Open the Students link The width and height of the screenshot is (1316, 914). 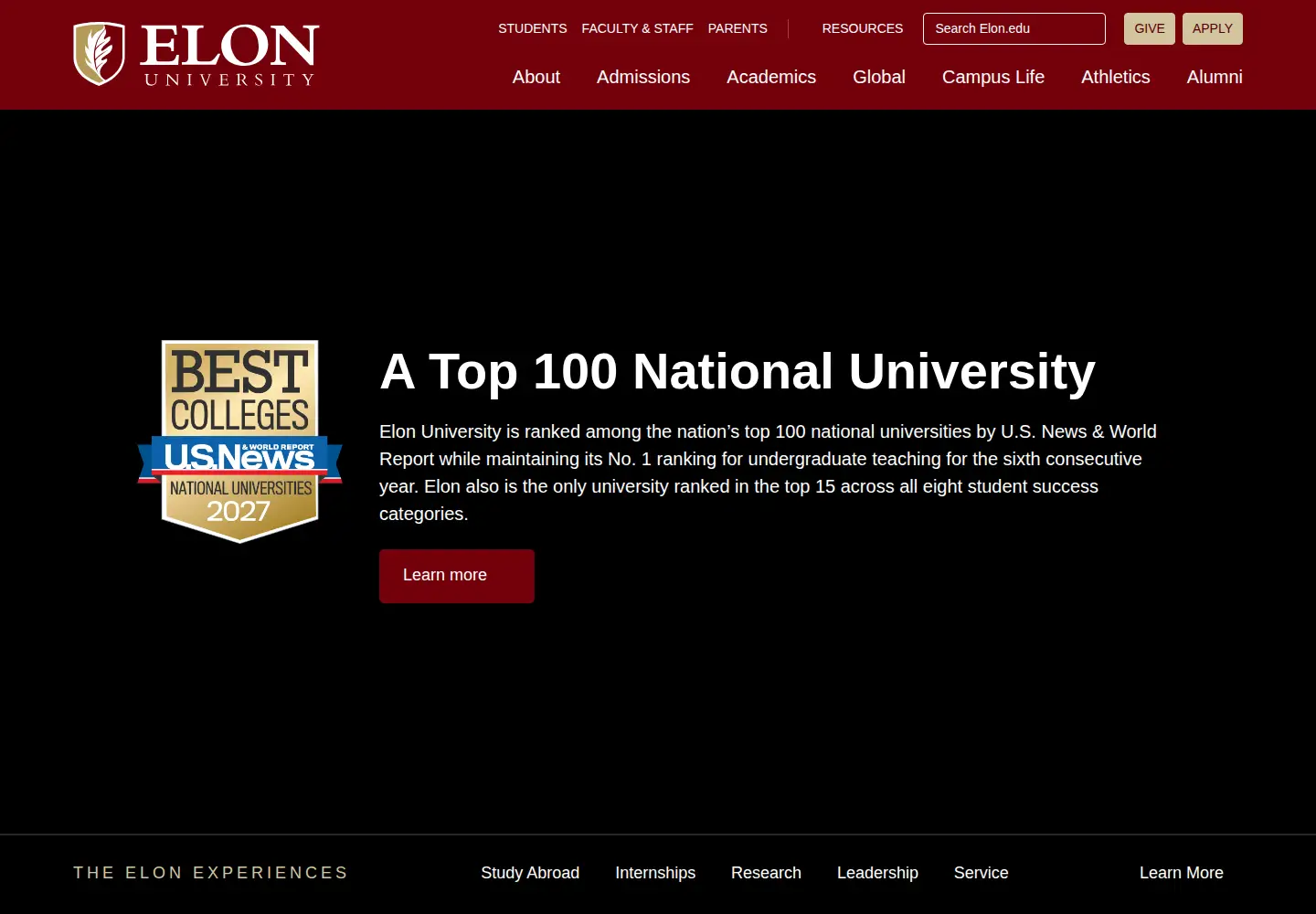pyautogui.click(x=533, y=28)
